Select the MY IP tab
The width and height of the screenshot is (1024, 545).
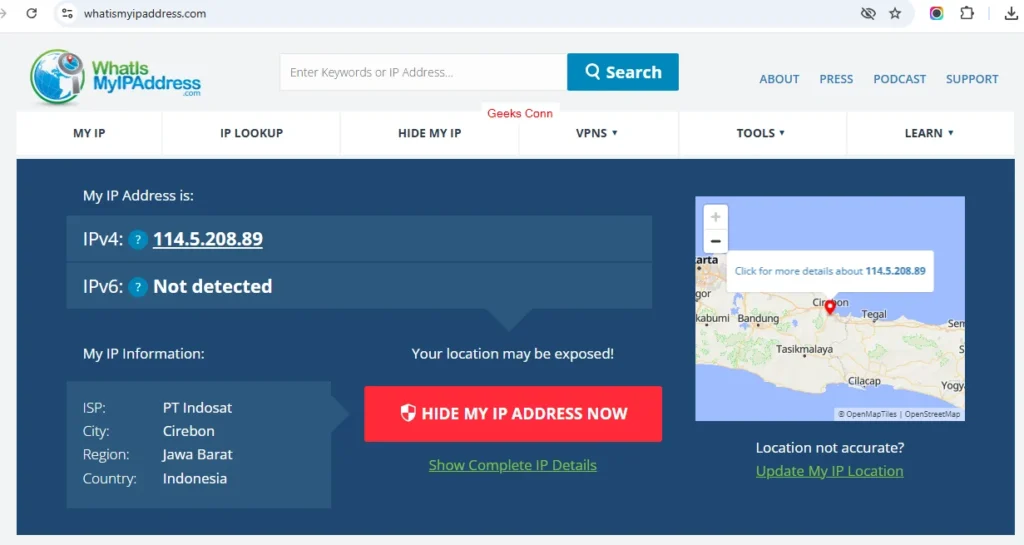[89, 133]
